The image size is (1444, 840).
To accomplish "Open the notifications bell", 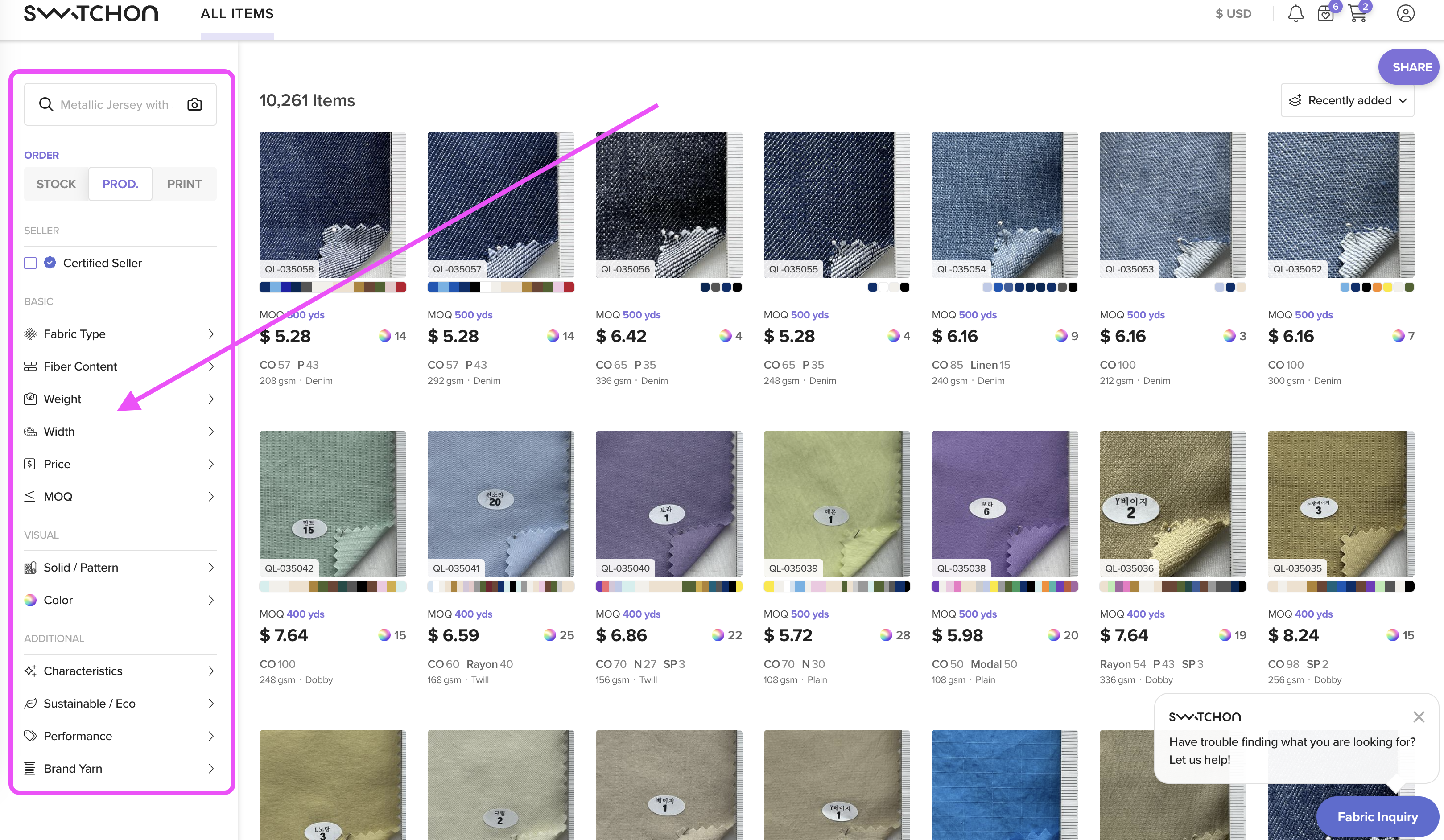I will click(x=1295, y=14).
